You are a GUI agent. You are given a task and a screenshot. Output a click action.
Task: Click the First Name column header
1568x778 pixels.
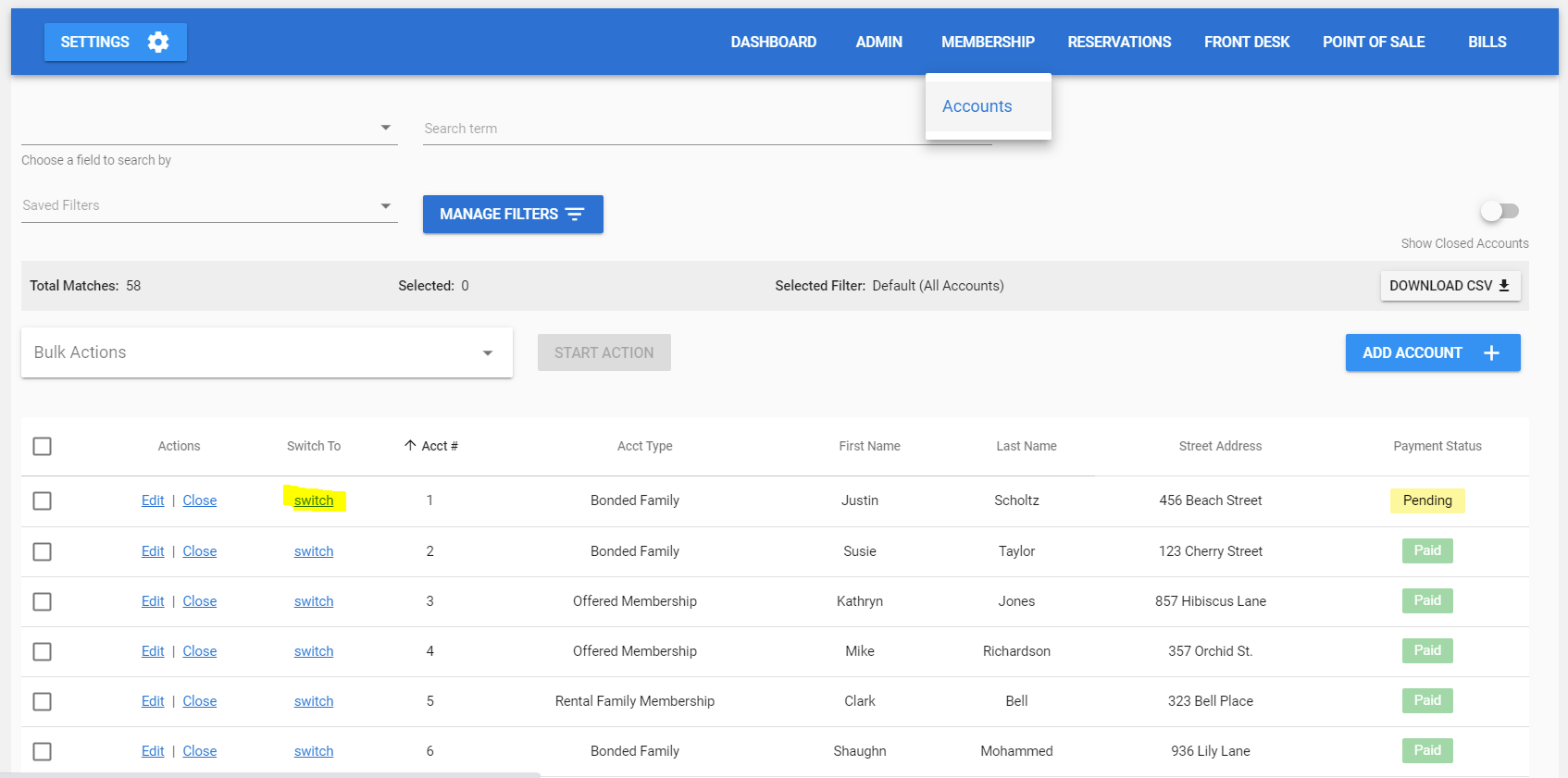(x=869, y=446)
